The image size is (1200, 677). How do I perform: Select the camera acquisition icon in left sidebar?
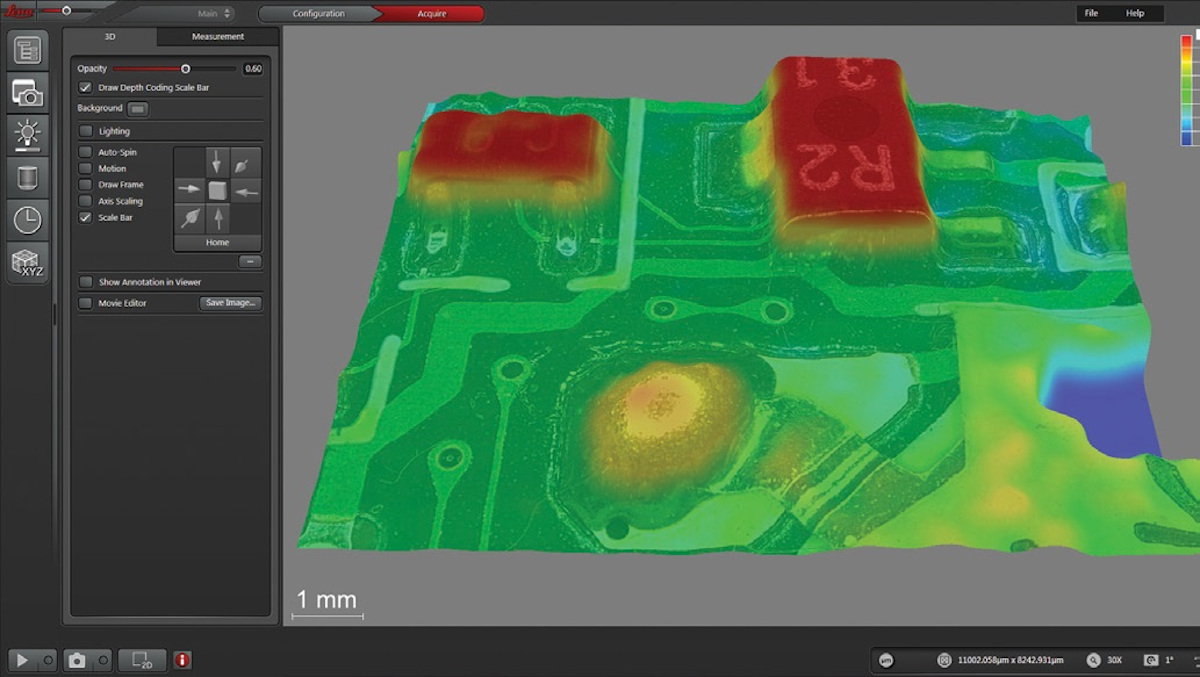pos(27,93)
